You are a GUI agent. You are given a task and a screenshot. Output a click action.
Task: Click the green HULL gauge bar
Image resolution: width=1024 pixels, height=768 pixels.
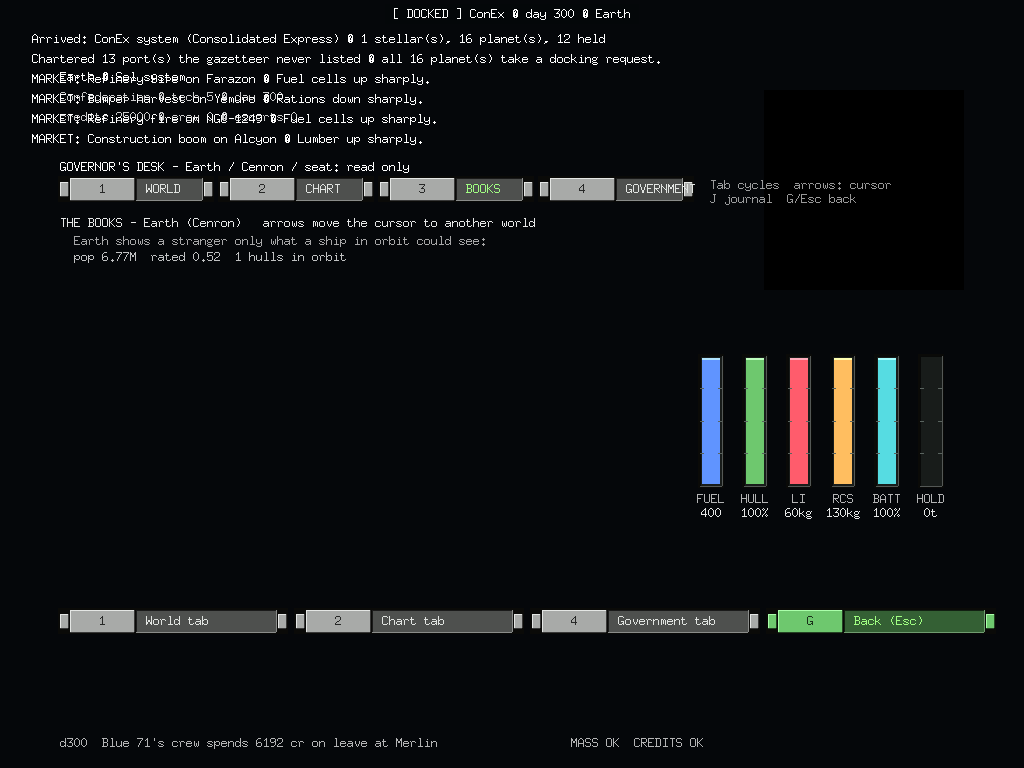[x=755, y=421]
